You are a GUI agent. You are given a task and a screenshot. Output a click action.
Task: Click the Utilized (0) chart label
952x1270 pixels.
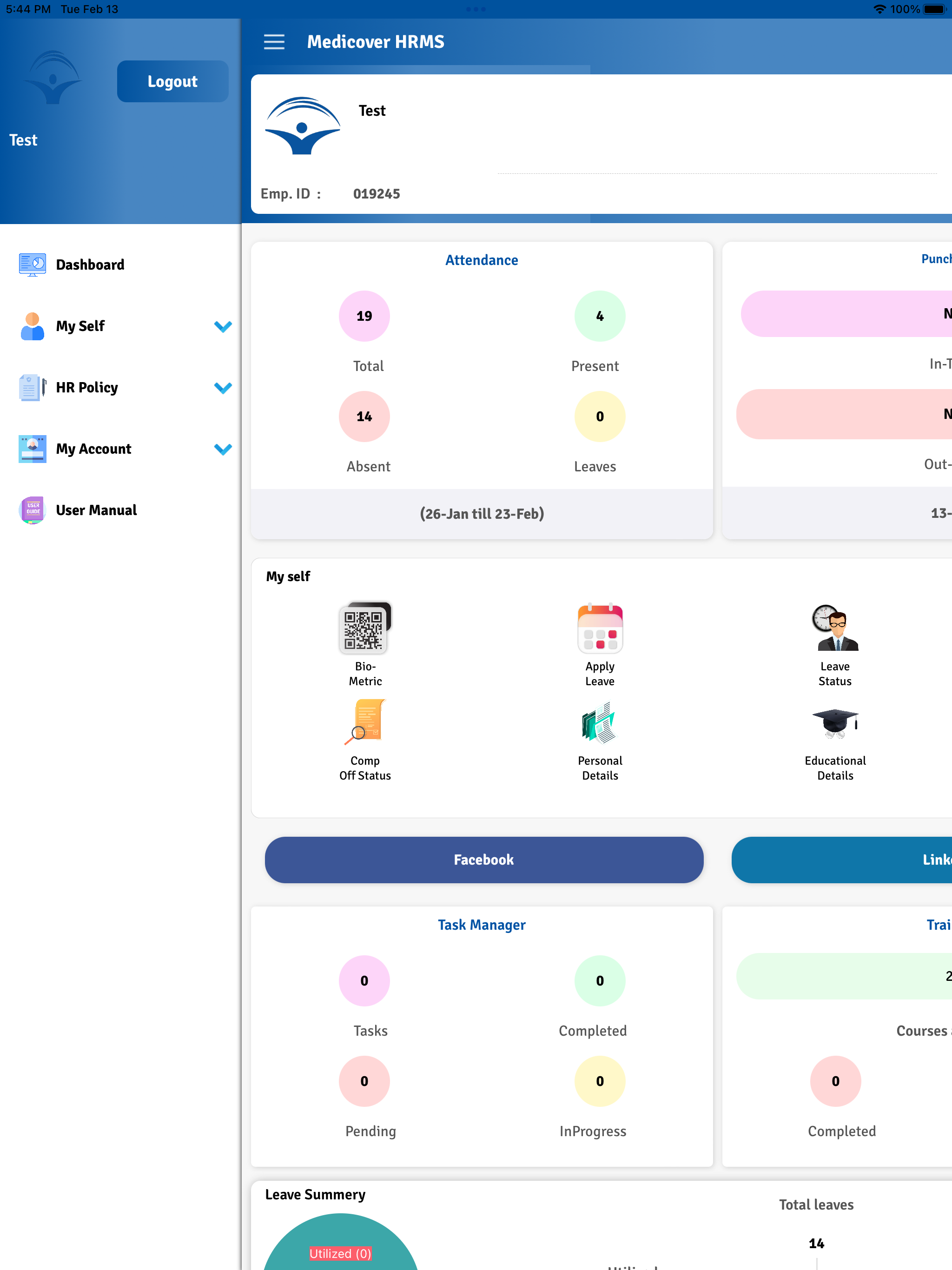pos(340,1253)
